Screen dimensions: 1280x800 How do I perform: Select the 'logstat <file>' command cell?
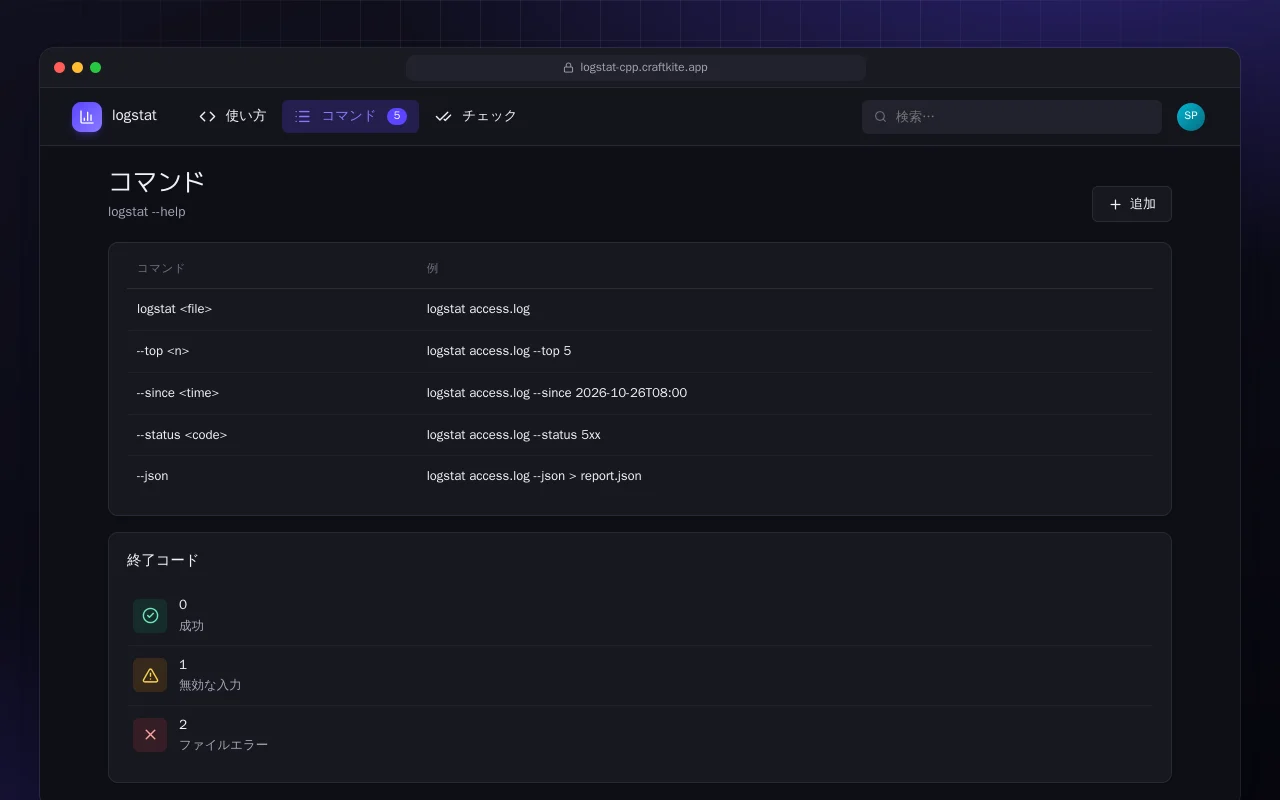coord(174,309)
